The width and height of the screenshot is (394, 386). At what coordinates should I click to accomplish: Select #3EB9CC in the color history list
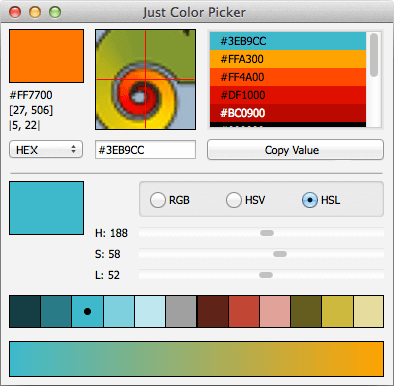coord(288,41)
